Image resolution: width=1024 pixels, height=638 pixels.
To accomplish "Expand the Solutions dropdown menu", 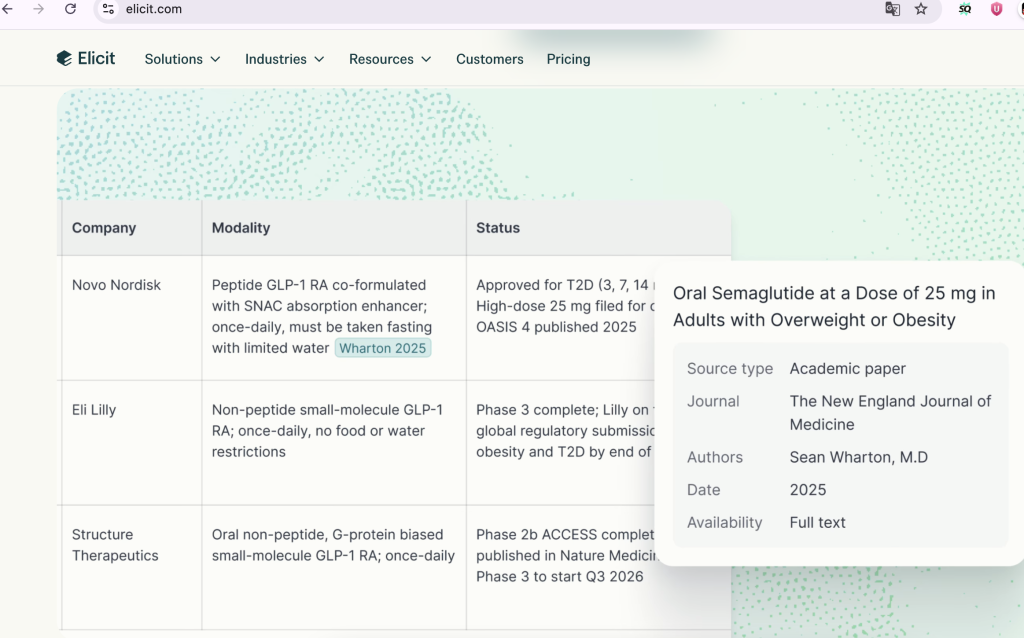I will pyautogui.click(x=182, y=59).
